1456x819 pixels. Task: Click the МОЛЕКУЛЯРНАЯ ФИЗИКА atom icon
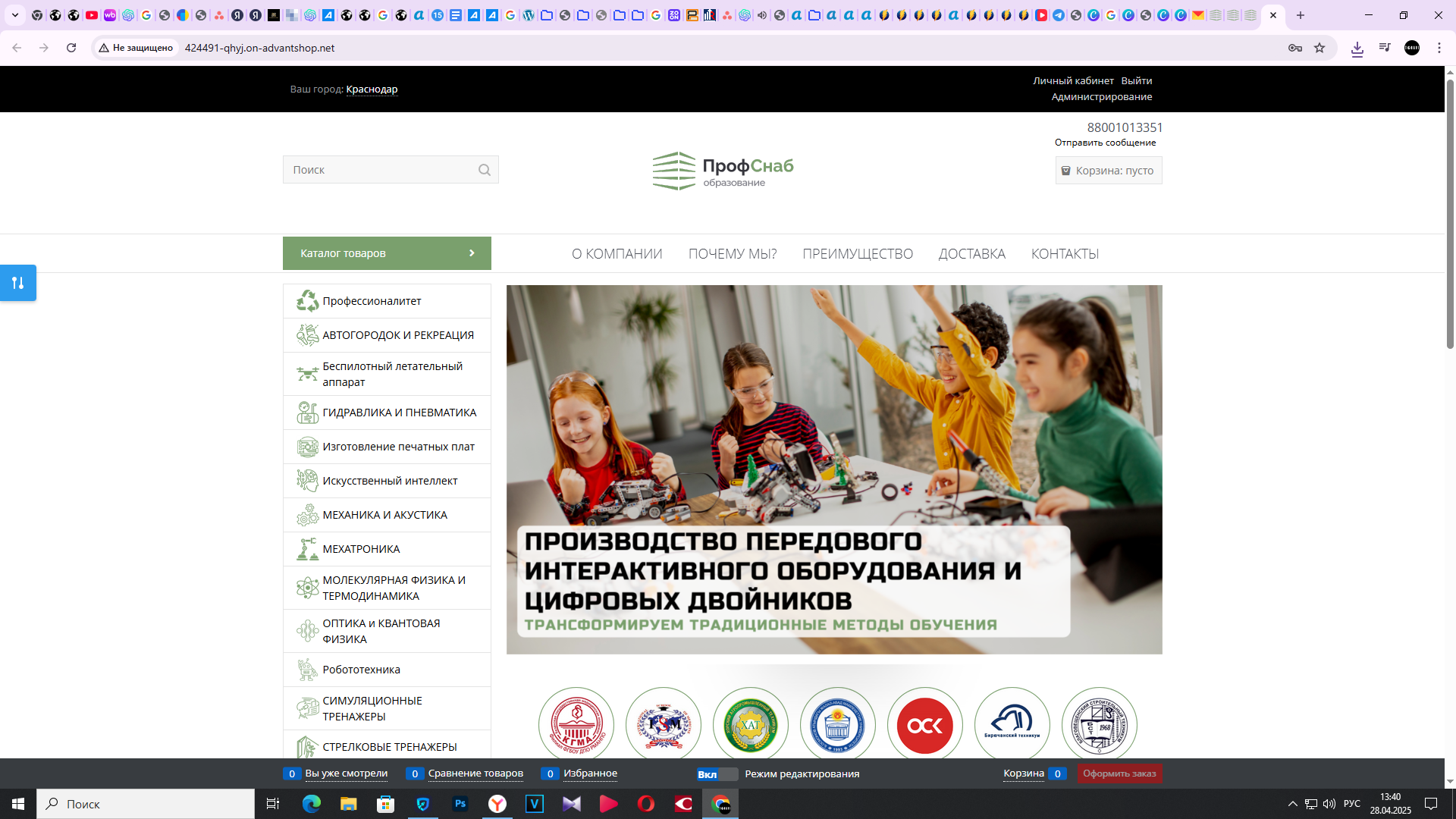[307, 588]
